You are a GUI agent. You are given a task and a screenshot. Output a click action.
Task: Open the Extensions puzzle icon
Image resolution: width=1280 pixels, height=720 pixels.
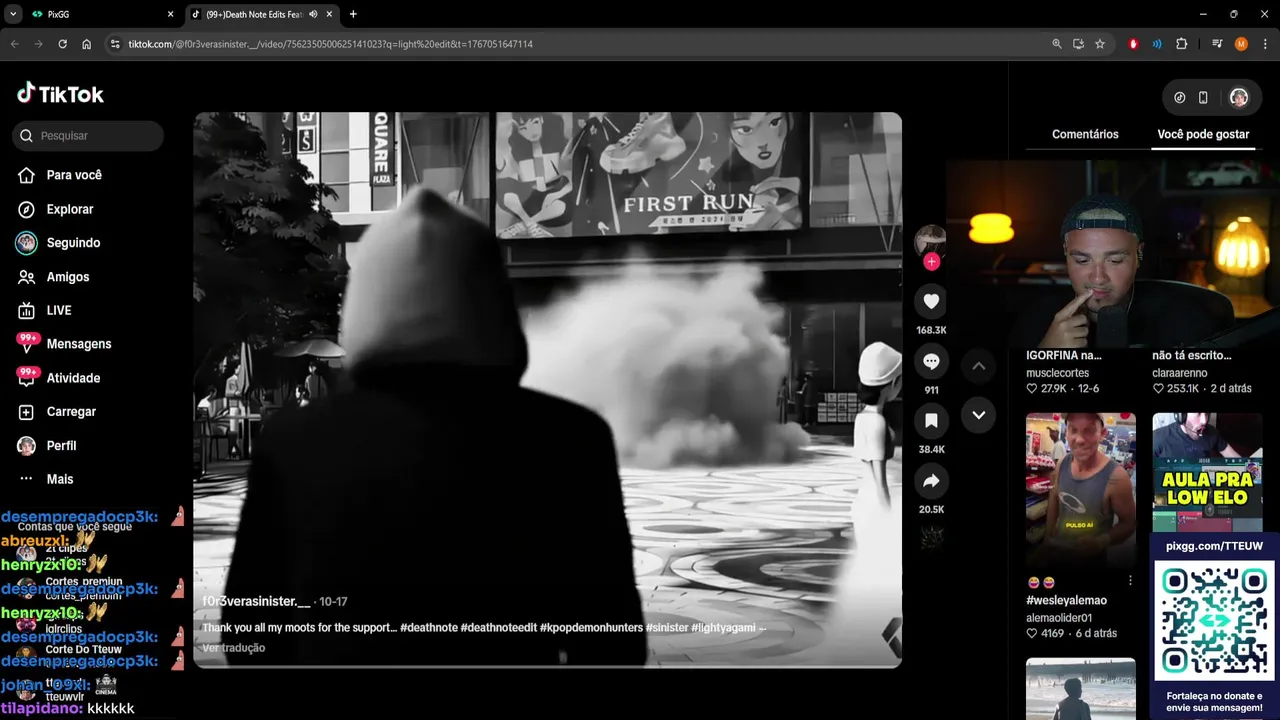[x=1182, y=44]
